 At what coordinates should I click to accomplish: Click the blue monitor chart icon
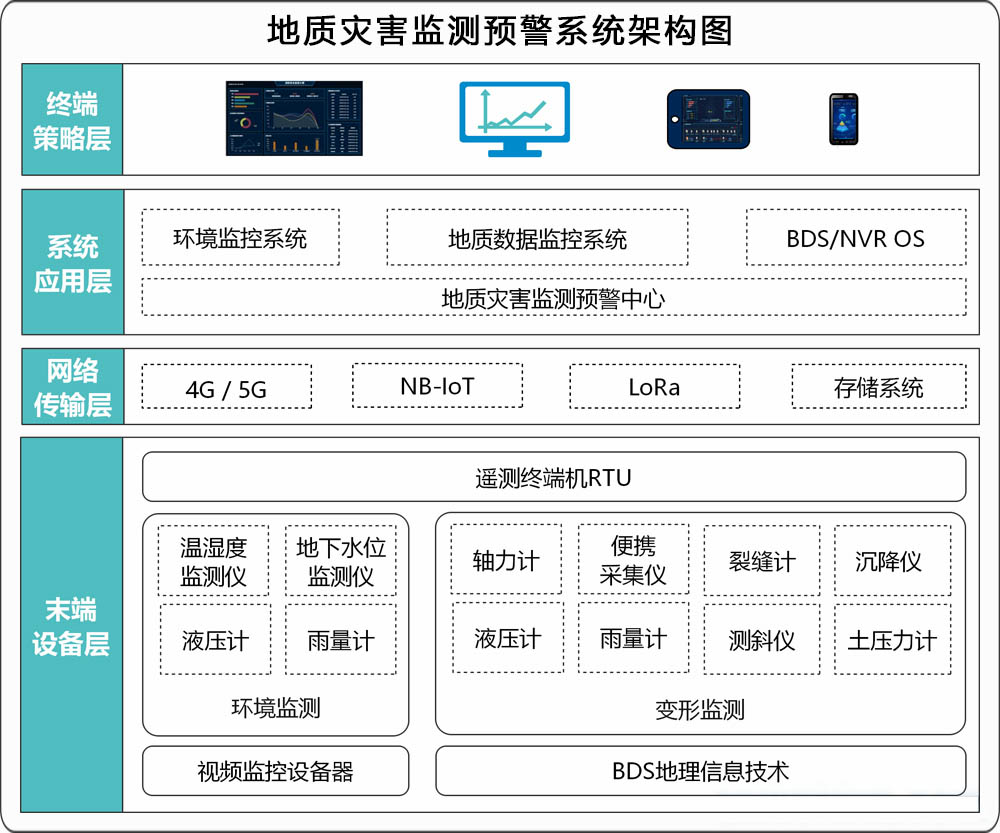coord(514,119)
